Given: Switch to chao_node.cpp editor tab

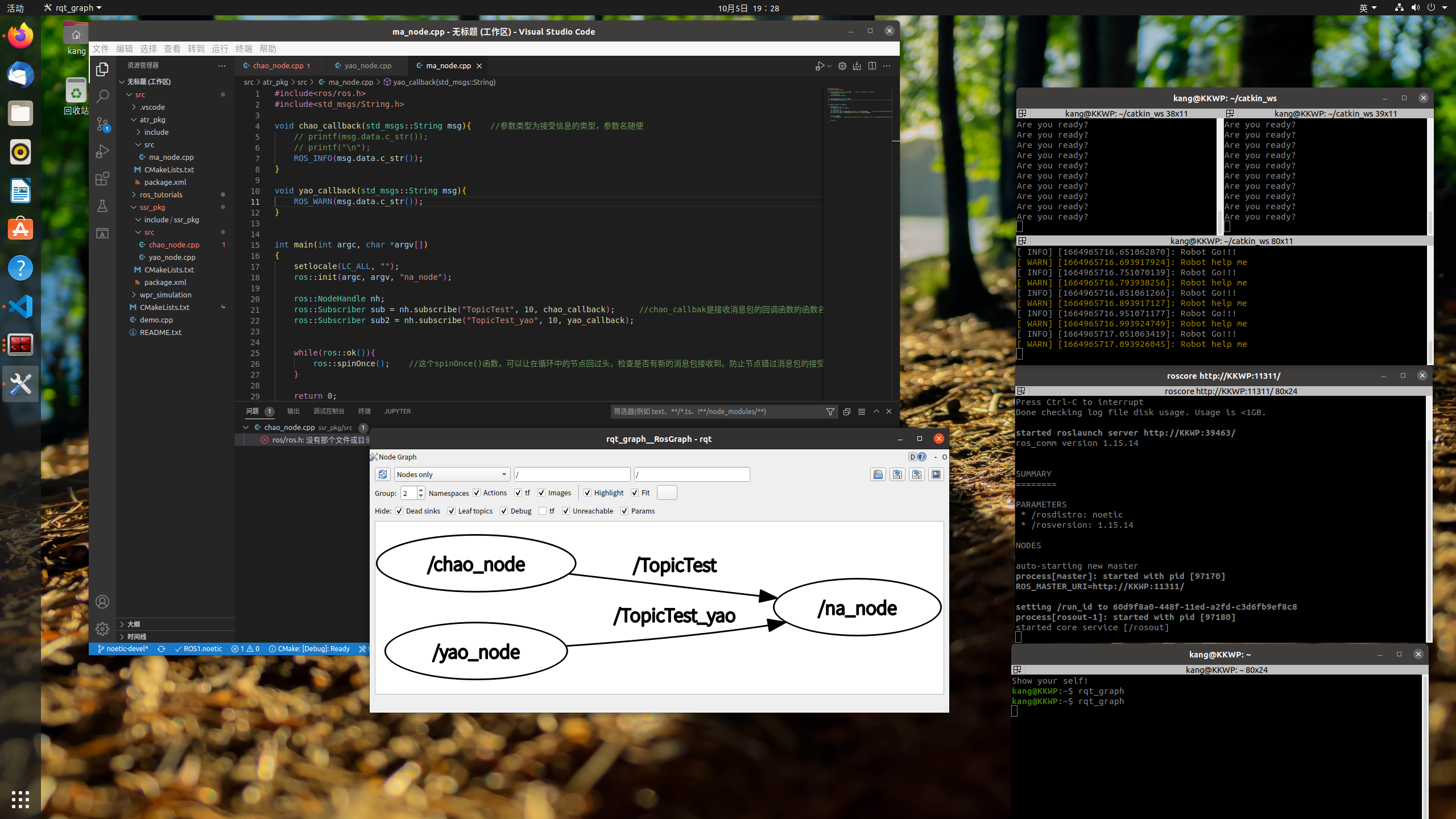Looking at the screenshot, I should (281, 66).
